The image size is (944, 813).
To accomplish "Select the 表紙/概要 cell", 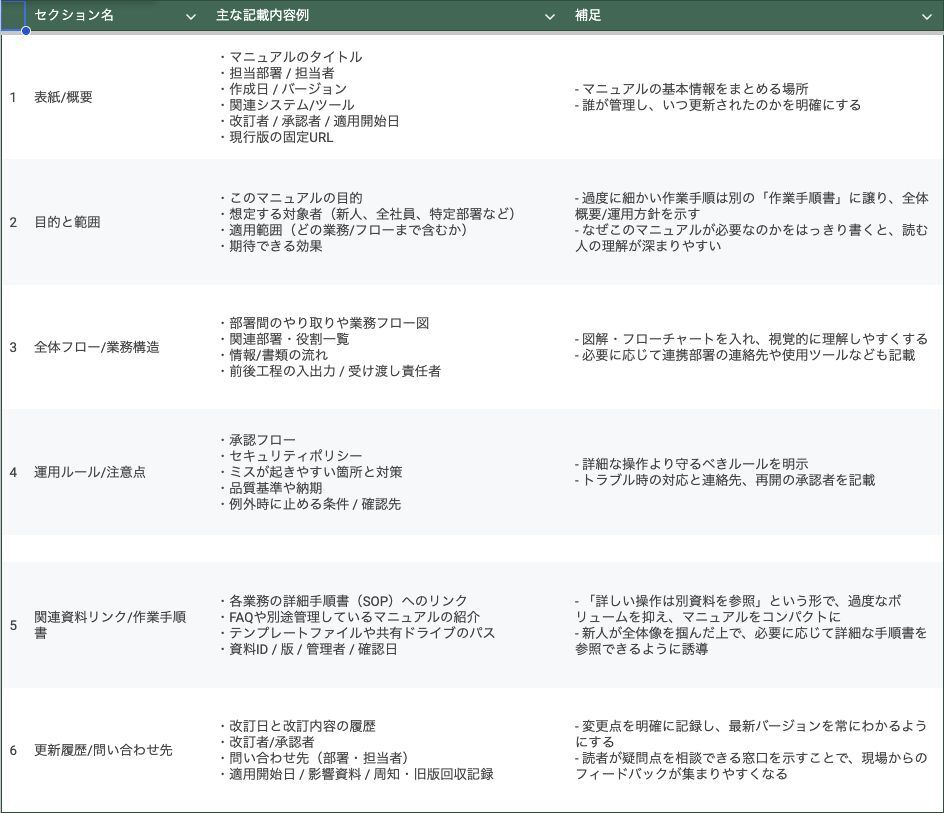I will (117, 97).
